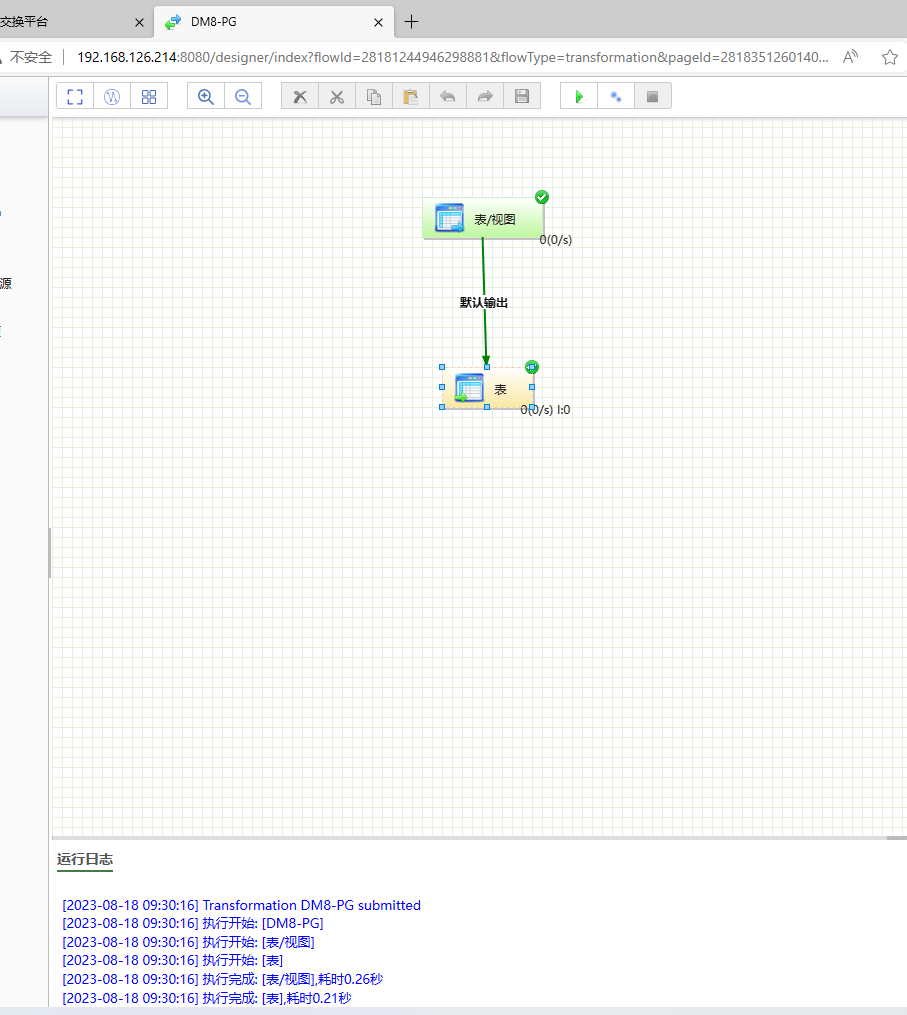Redo the last undone action

coord(485,96)
